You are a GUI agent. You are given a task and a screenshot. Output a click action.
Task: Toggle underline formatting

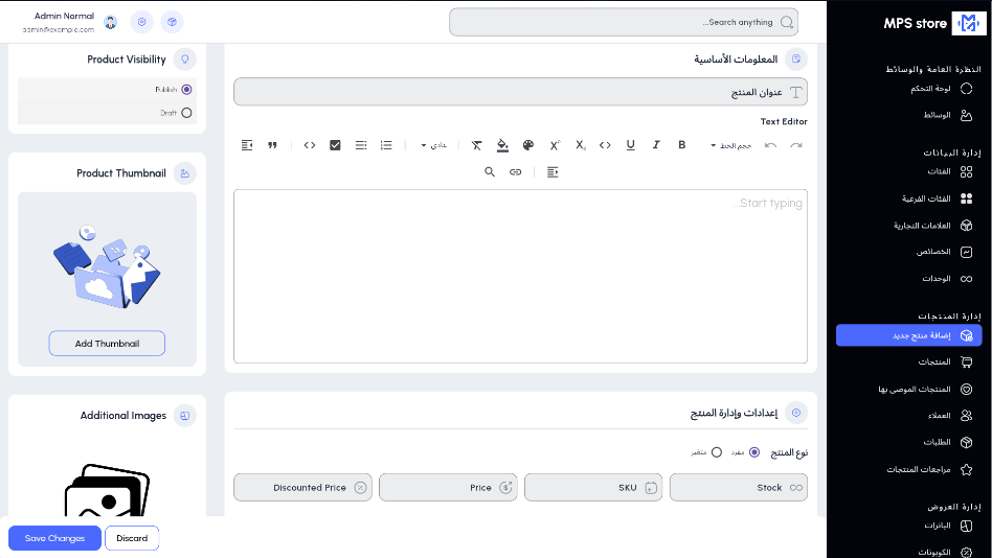[x=630, y=145]
